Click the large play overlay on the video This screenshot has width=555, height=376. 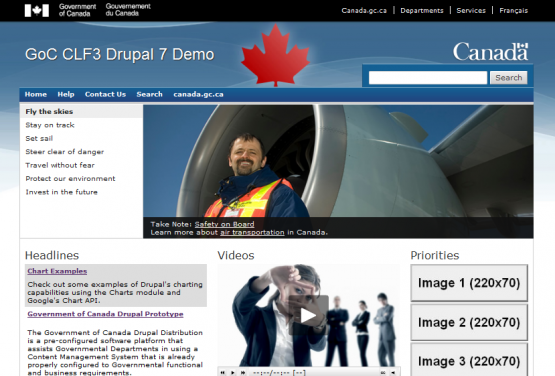(309, 315)
